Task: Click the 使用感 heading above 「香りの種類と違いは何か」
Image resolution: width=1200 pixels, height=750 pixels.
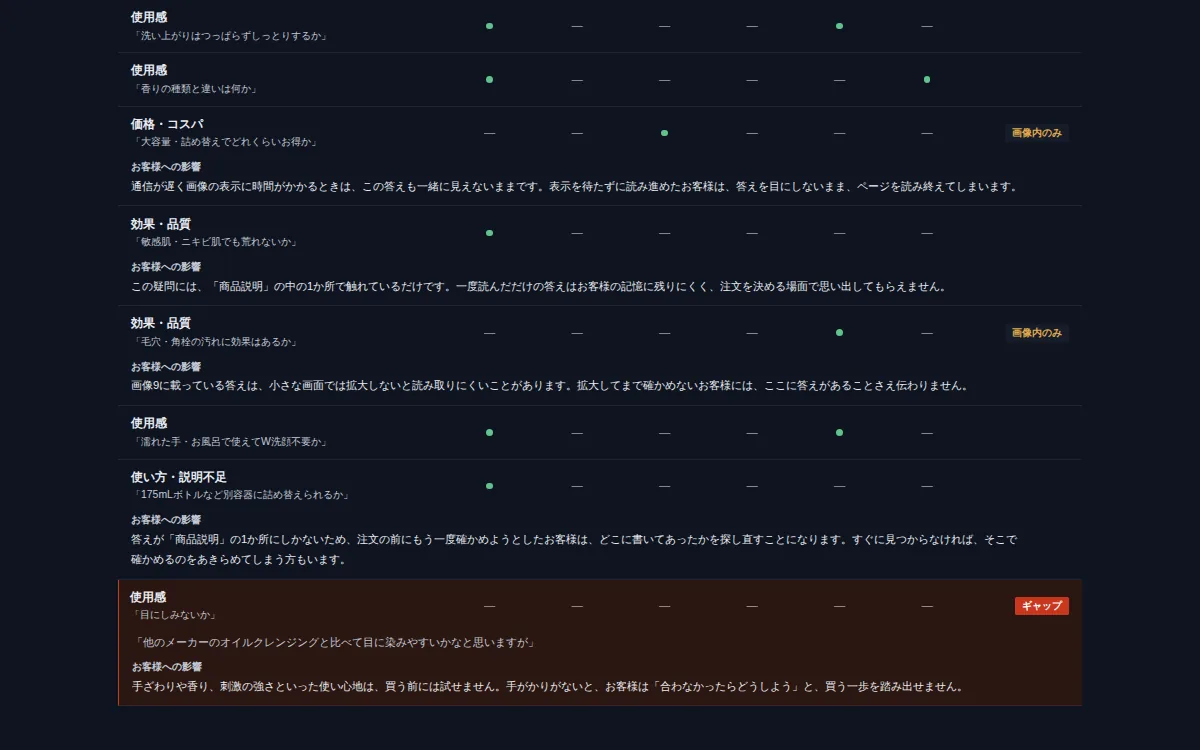Action: (x=149, y=71)
